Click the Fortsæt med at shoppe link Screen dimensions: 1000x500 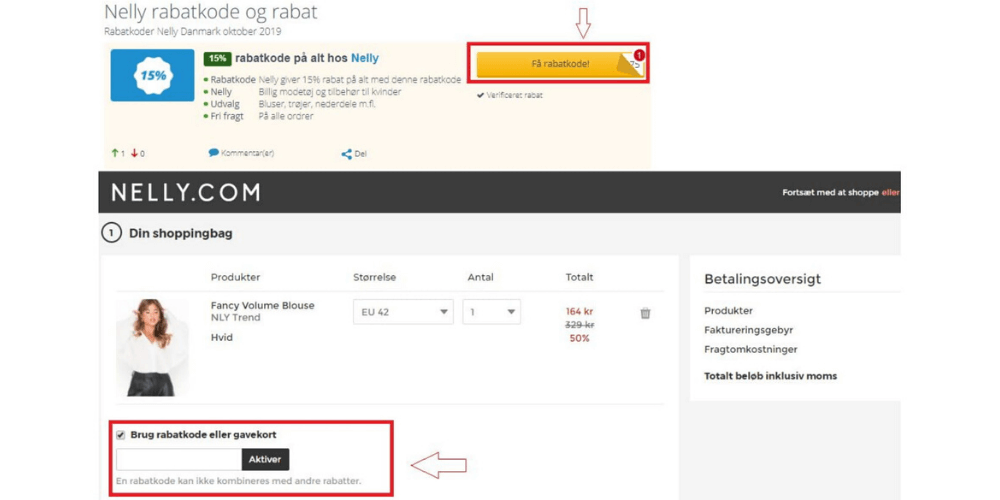coord(829,192)
